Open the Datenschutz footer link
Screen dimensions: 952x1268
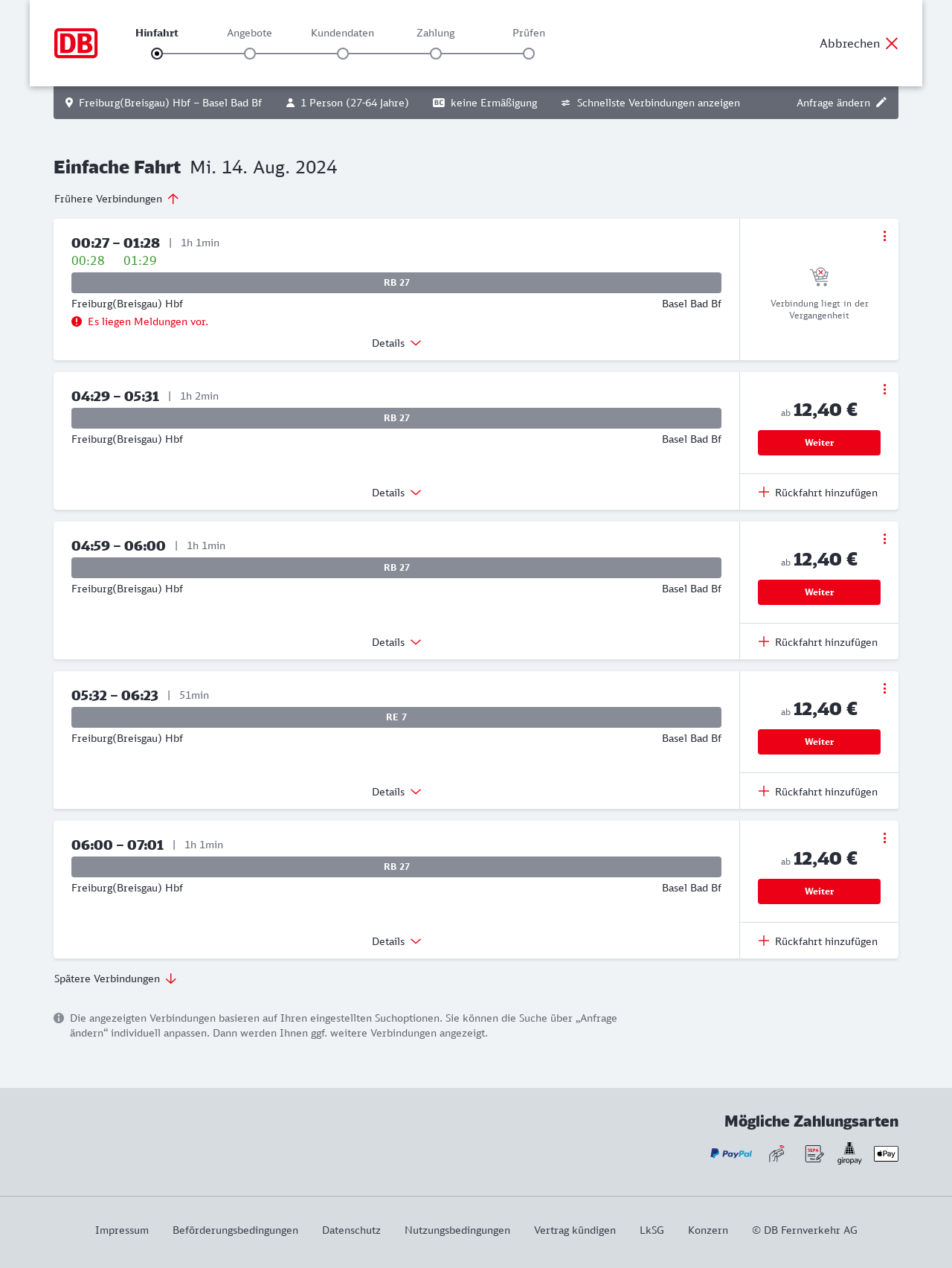coord(351,1230)
